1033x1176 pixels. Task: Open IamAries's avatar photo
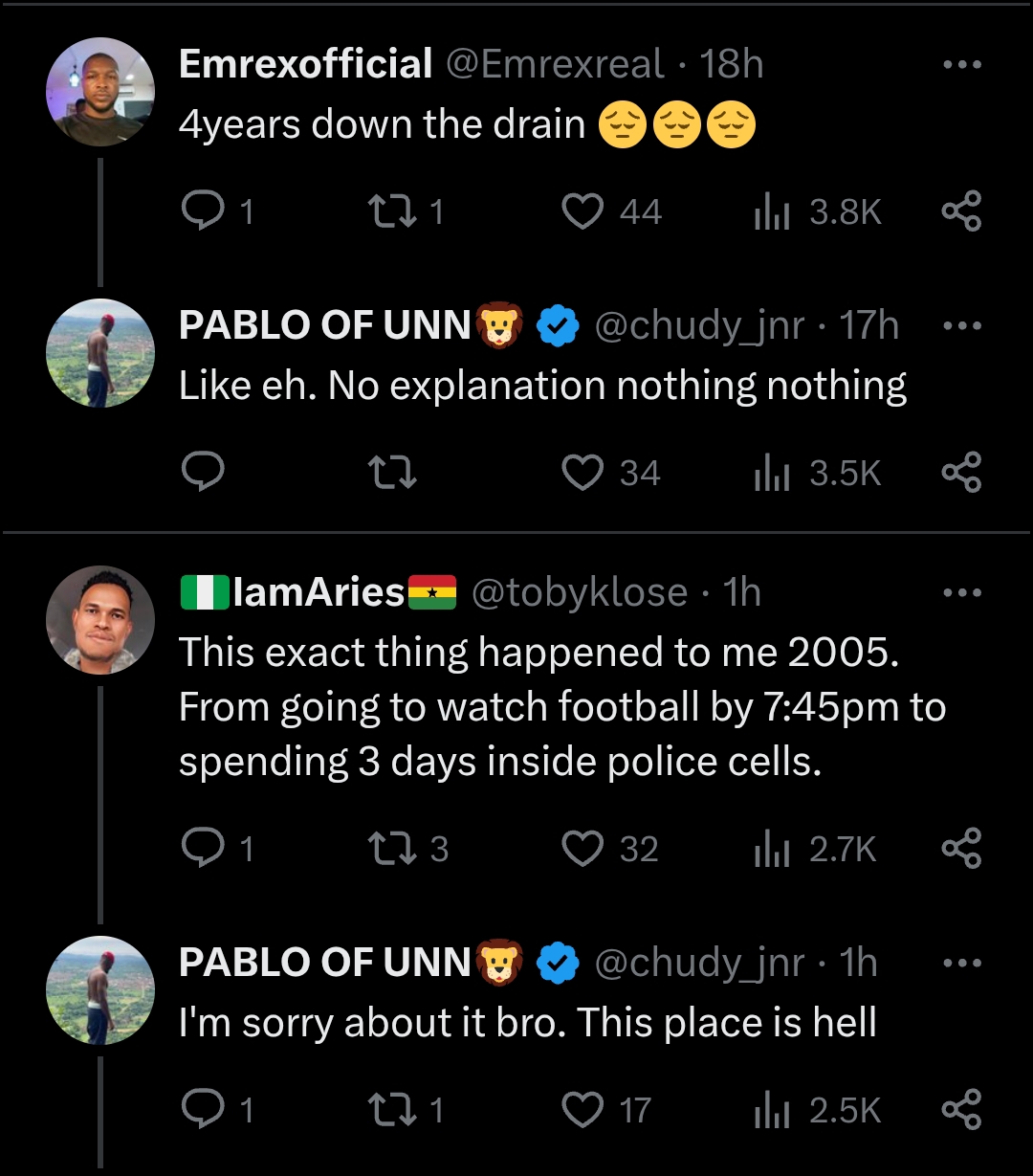tap(100, 620)
